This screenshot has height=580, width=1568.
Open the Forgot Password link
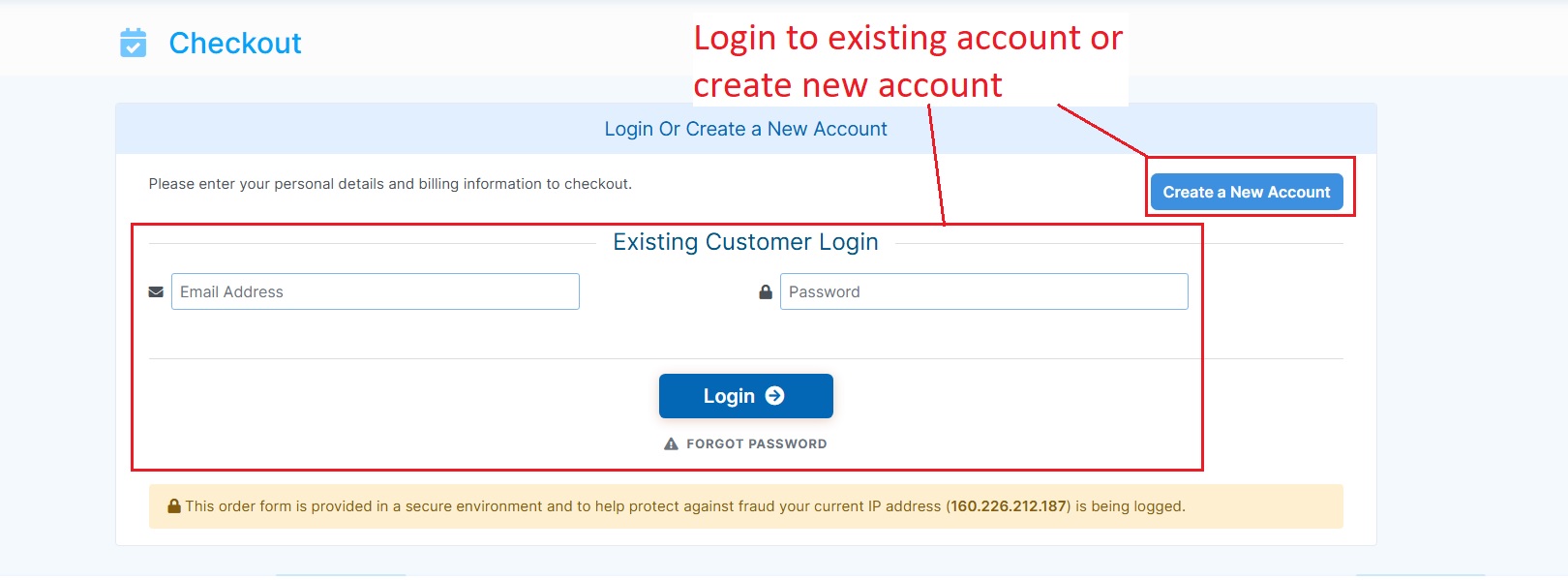click(756, 443)
